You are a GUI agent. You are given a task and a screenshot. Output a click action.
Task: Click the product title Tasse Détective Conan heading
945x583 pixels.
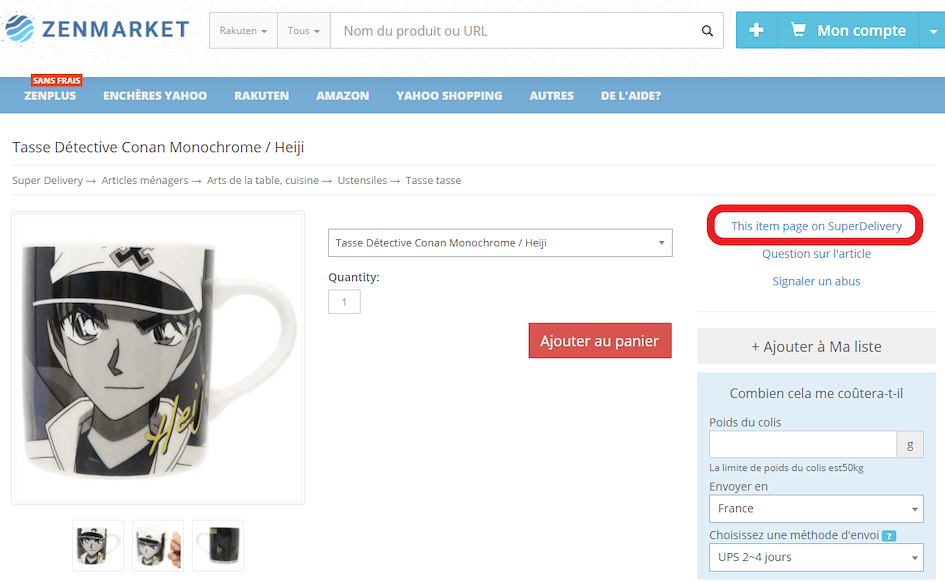click(158, 147)
